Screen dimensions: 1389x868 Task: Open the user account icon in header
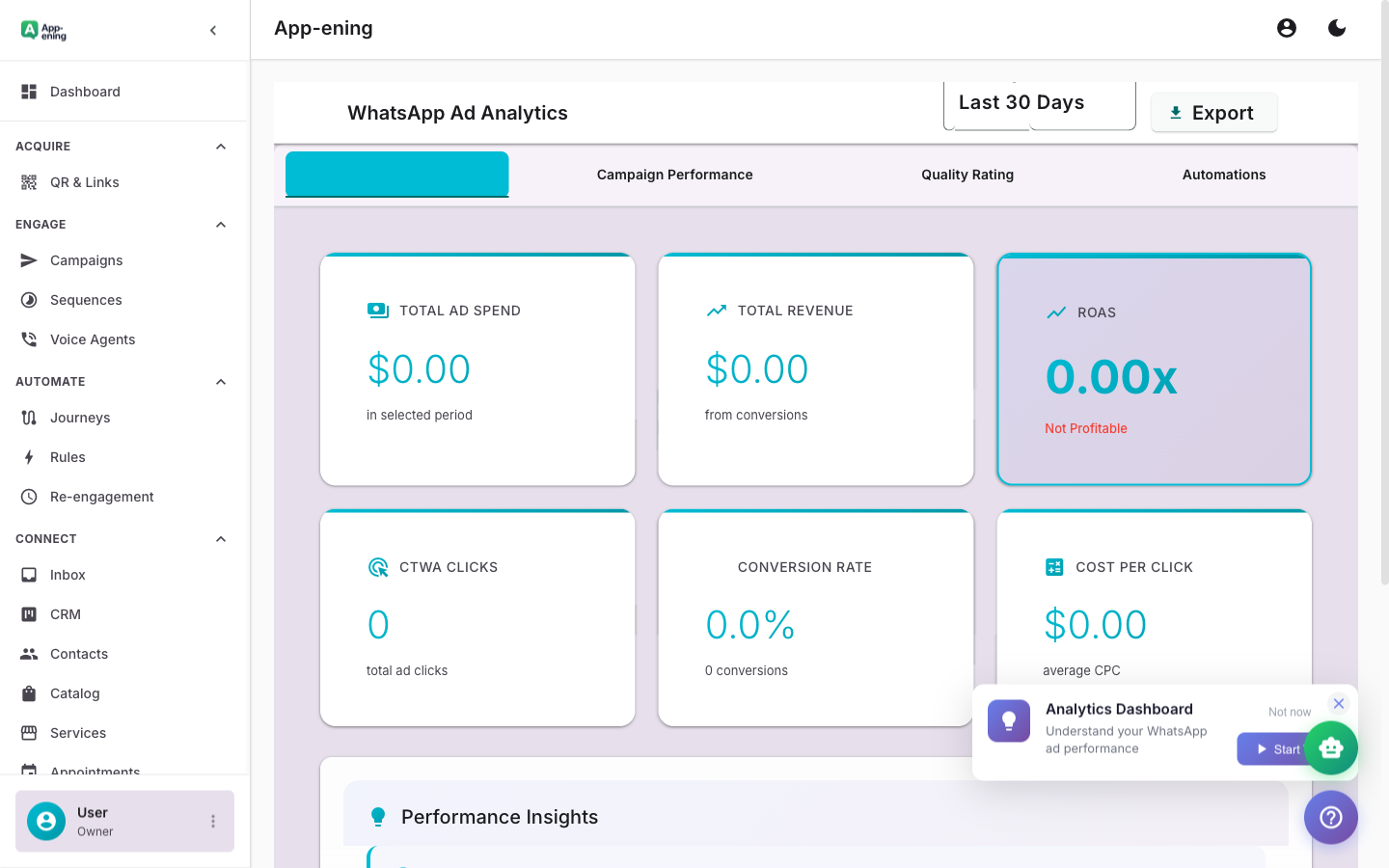point(1287,28)
